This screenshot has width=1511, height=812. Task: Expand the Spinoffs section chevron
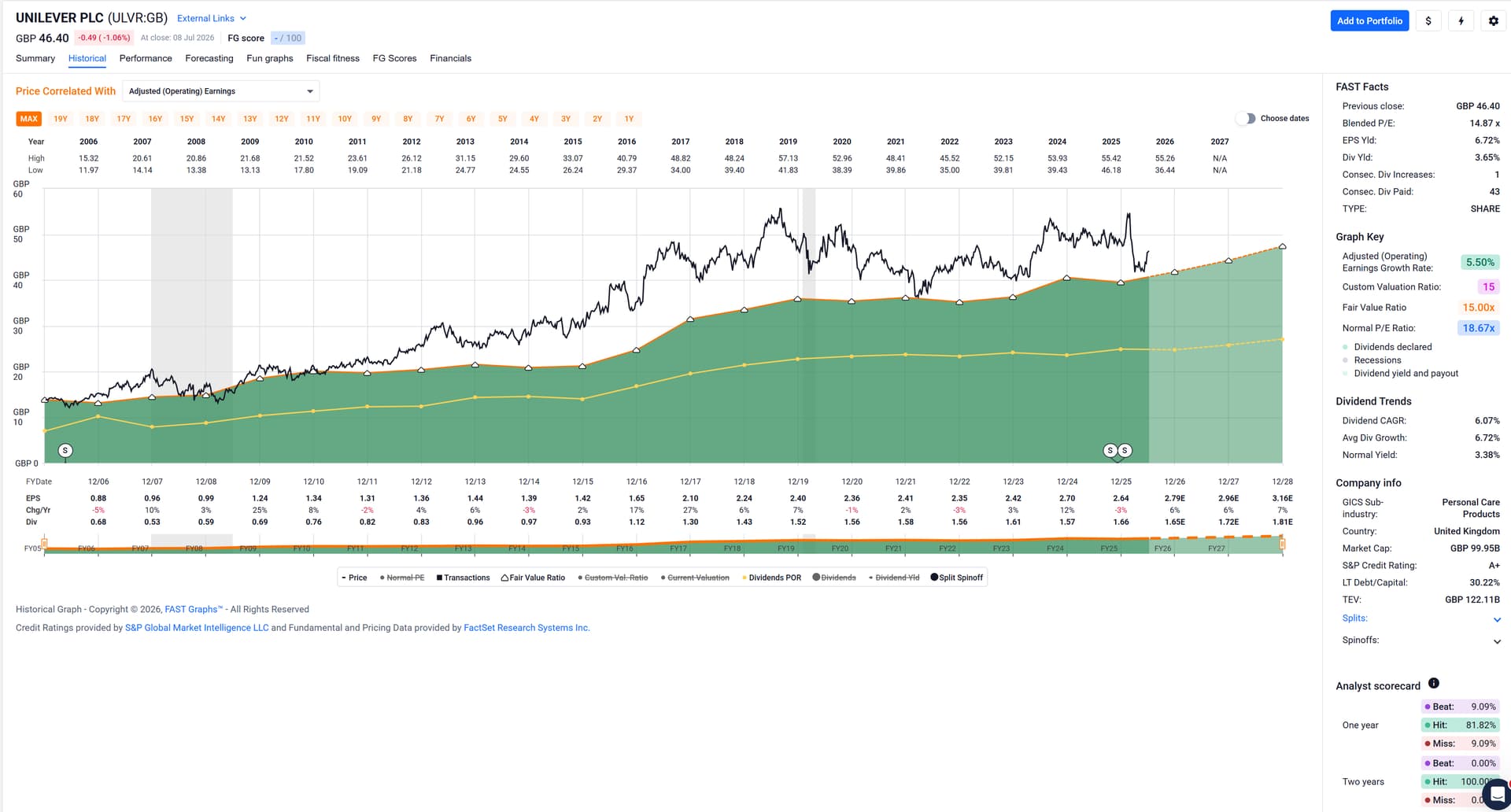click(1497, 641)
